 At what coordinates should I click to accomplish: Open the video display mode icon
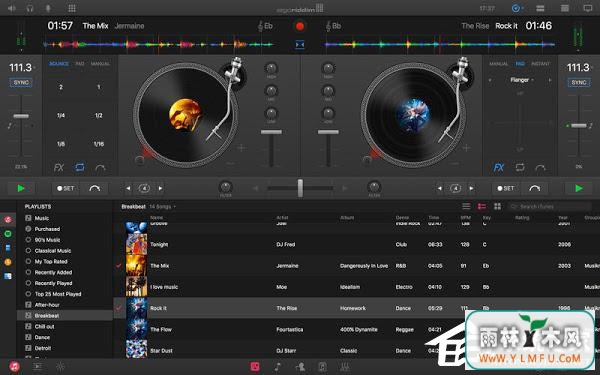point(588,8)
